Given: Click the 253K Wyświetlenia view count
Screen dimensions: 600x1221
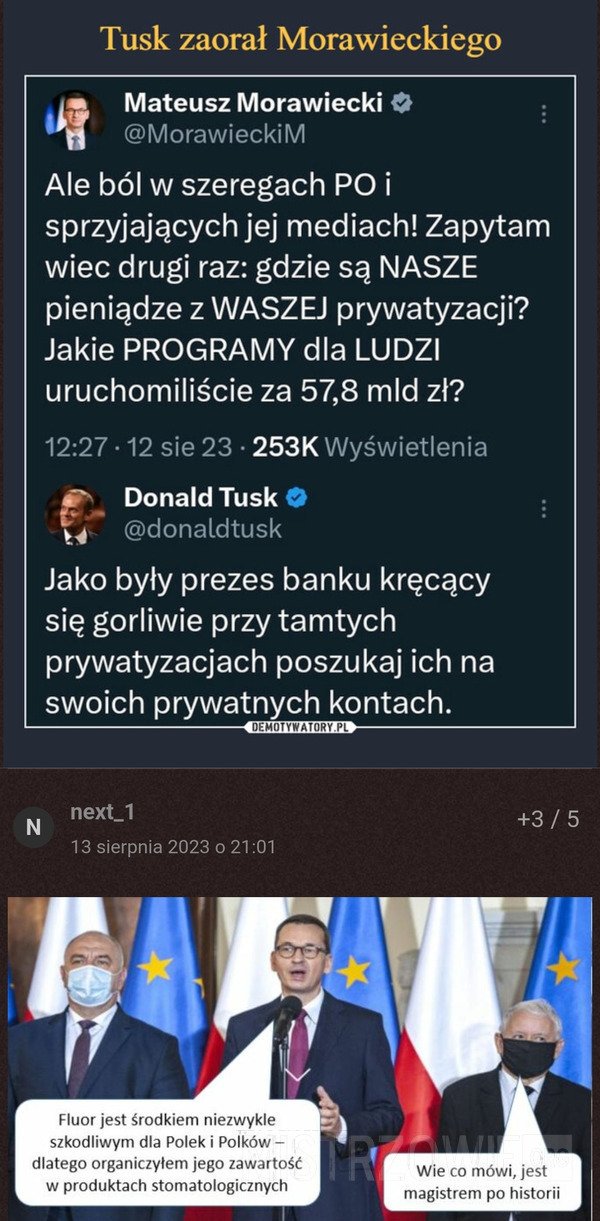Looking at the screenshot, I should [x=370, y=447].
